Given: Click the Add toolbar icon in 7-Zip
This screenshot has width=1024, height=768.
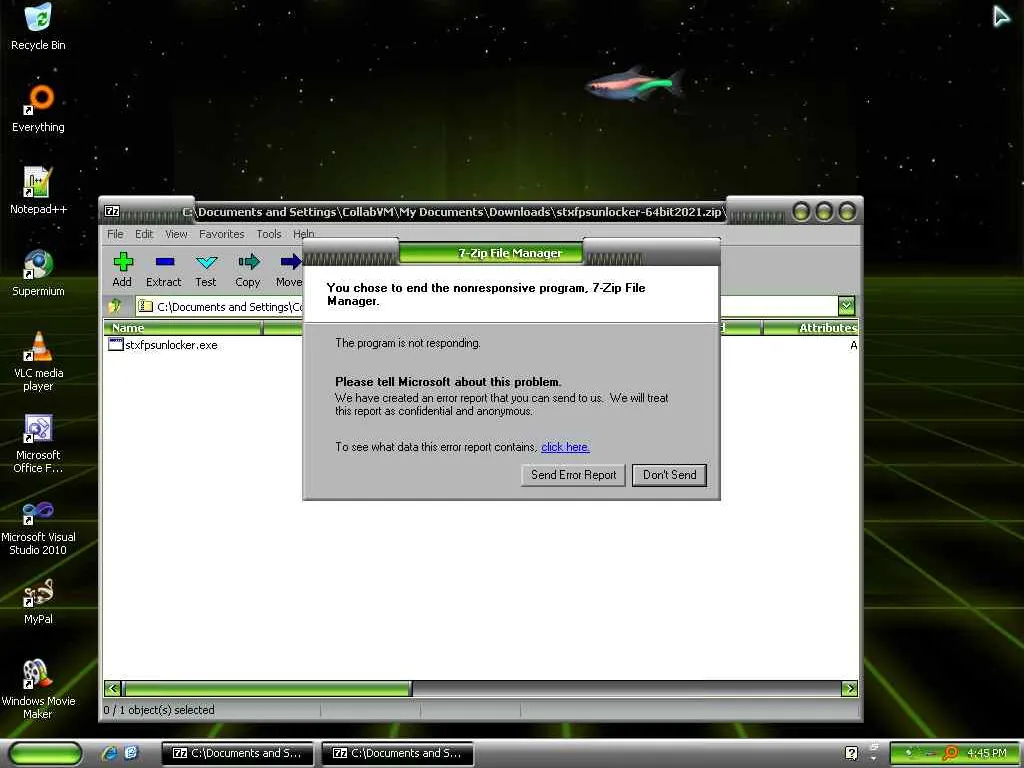Looking at the screenshot, I should coord(122,270).
